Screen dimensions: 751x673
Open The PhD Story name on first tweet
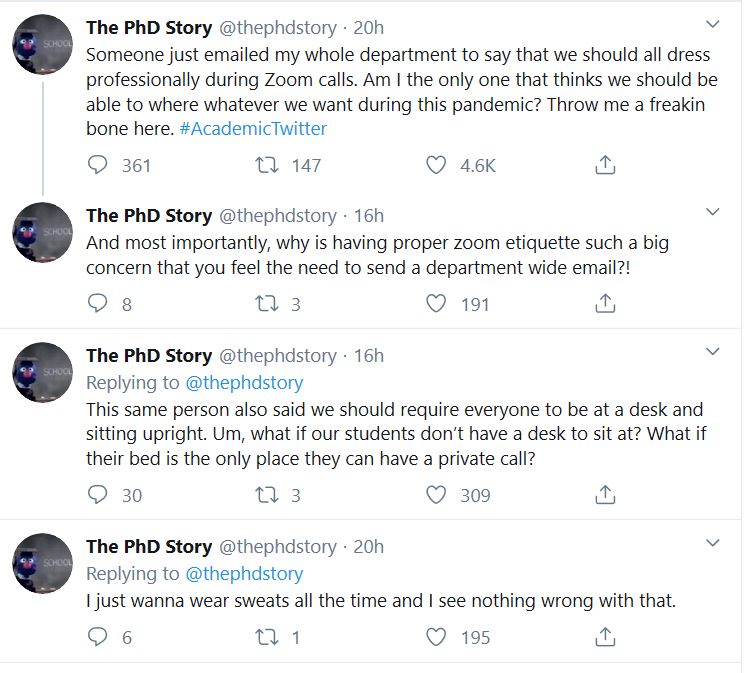point(149,25)
